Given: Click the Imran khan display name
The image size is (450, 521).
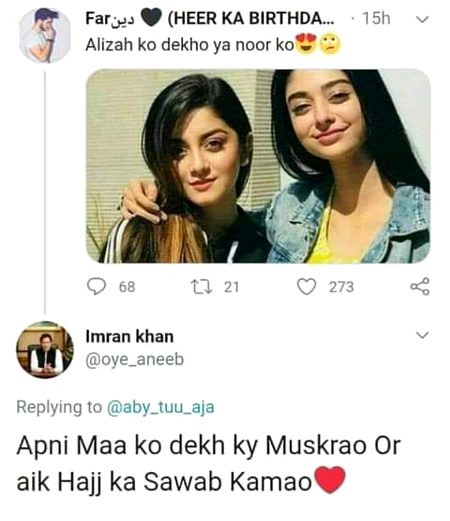Looking at the screenshot, I should [x=130, y=337].
